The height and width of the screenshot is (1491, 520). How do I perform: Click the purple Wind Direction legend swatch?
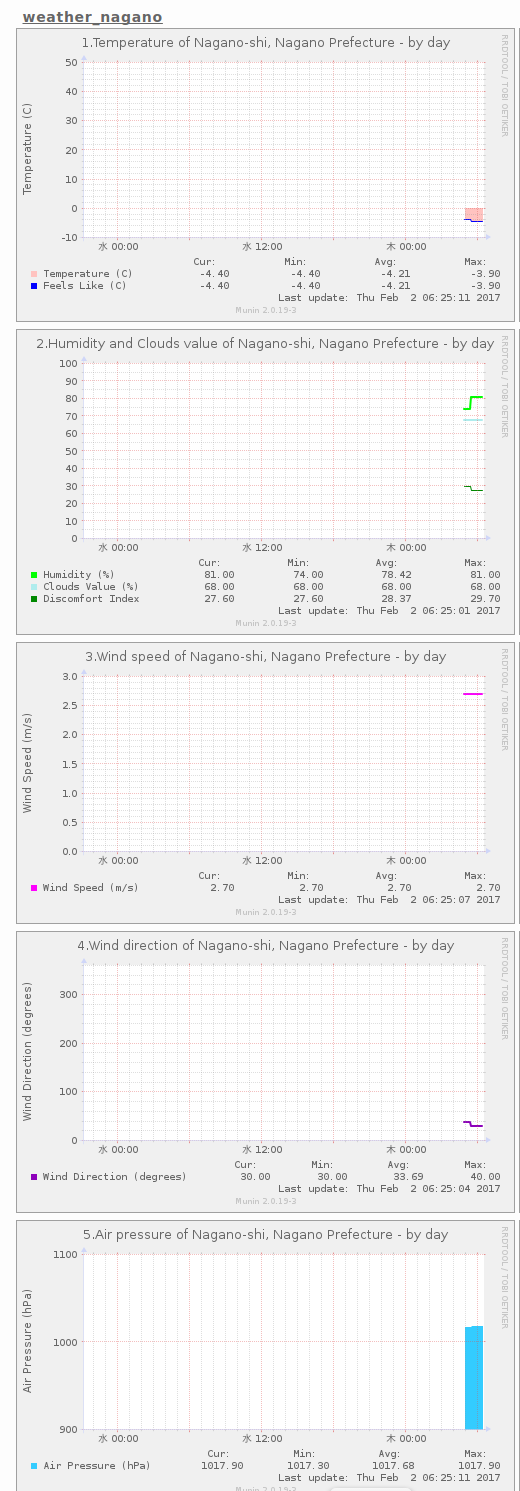pyautogui.click(x=34, y=1177)
